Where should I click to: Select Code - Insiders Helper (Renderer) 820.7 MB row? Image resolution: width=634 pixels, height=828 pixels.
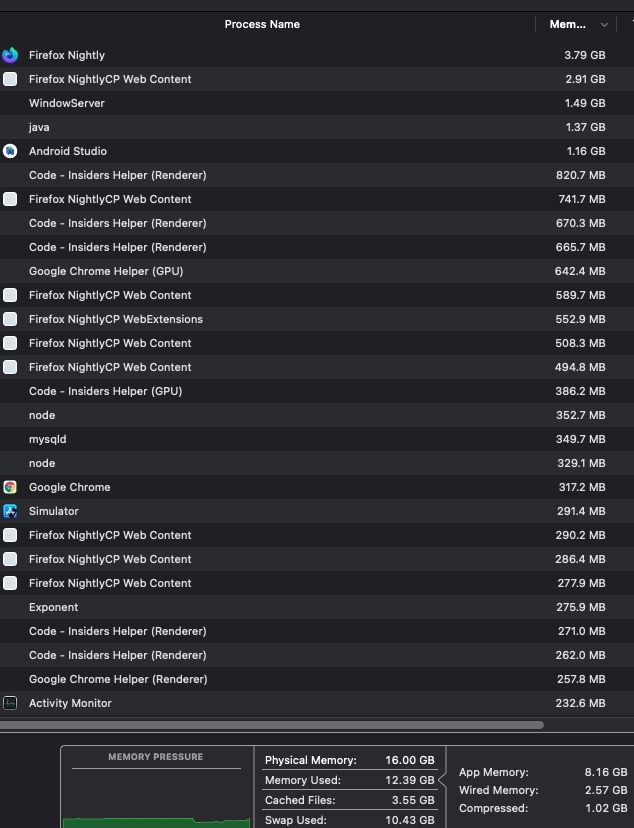pos(317,175)
